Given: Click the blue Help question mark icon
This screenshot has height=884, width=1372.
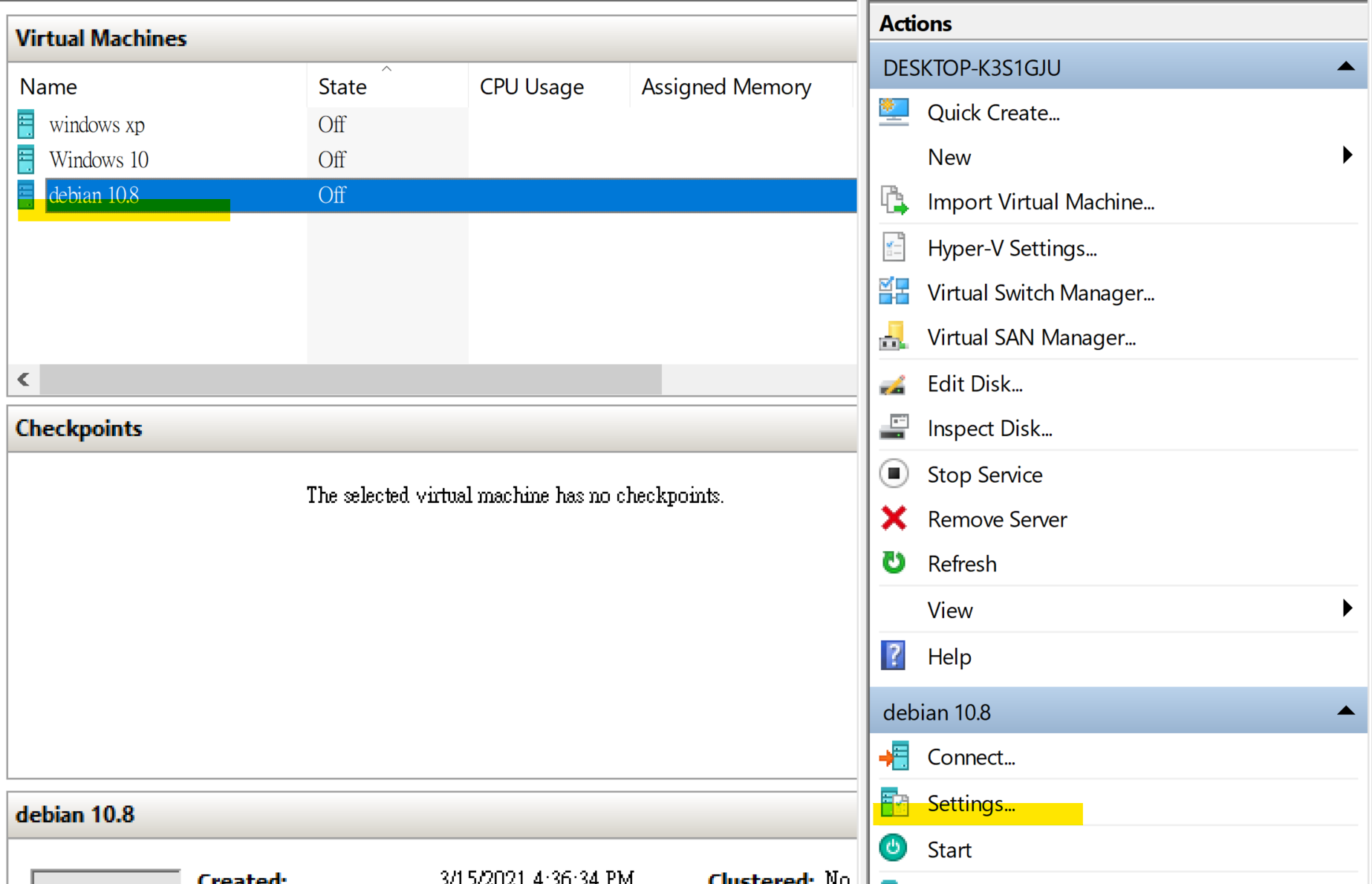Looking at the screenshot, I should click(893, 656).
